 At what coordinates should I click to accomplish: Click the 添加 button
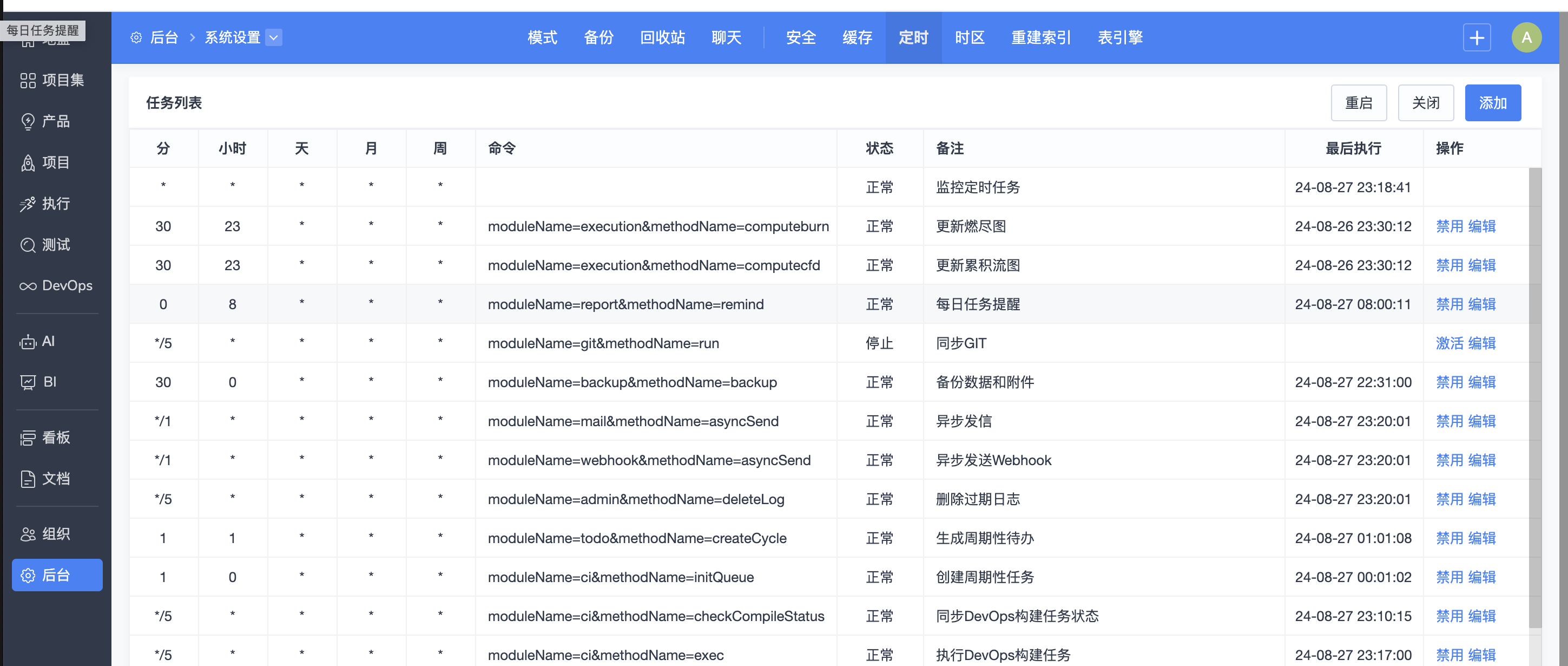click(x=1492, y=103)
